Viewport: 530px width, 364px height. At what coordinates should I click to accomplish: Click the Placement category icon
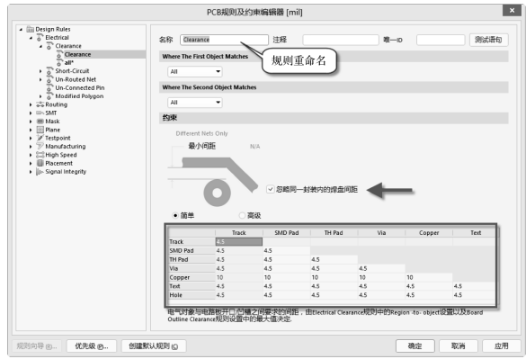point(40,163)
